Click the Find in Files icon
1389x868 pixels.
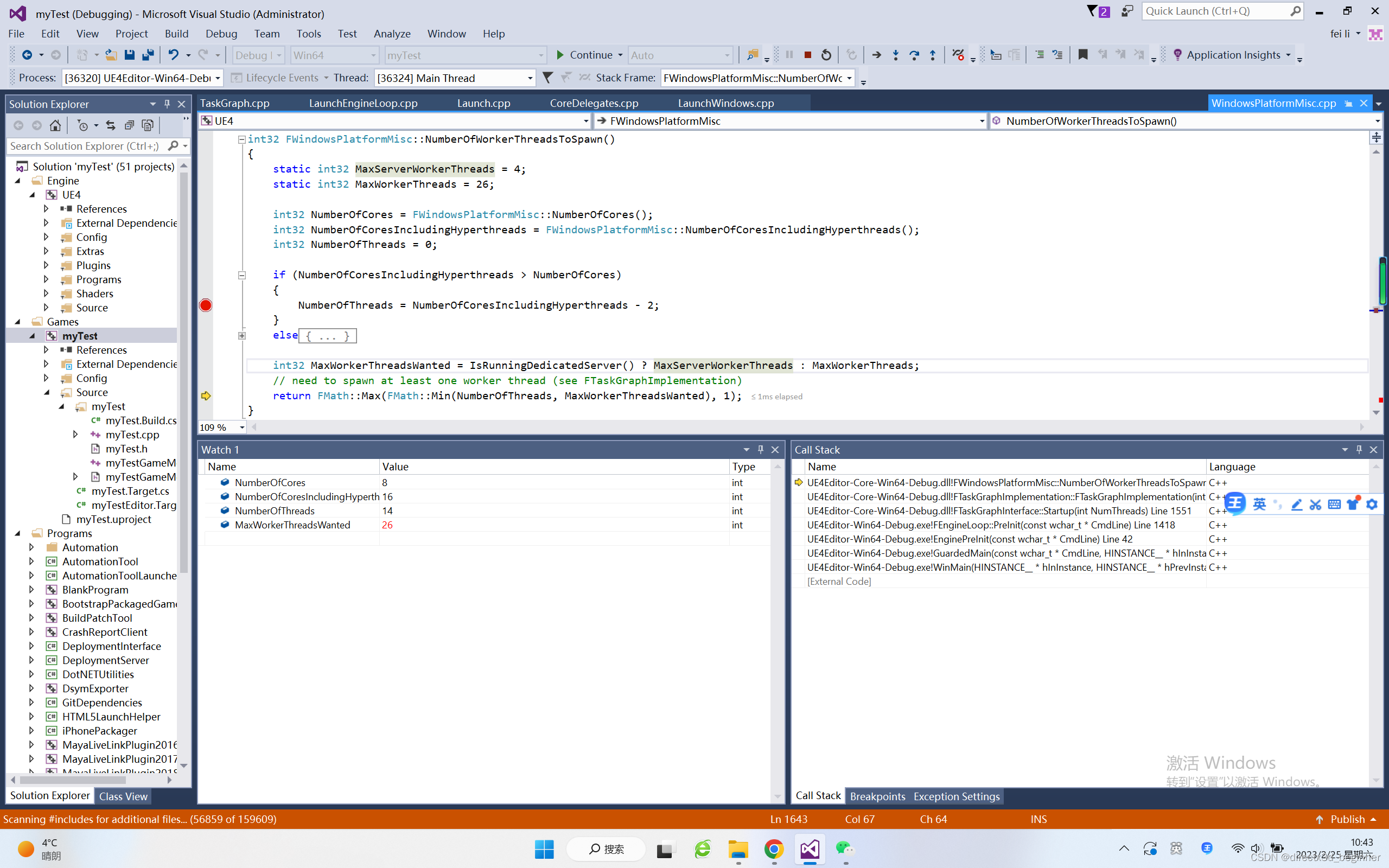coord(752,55)
